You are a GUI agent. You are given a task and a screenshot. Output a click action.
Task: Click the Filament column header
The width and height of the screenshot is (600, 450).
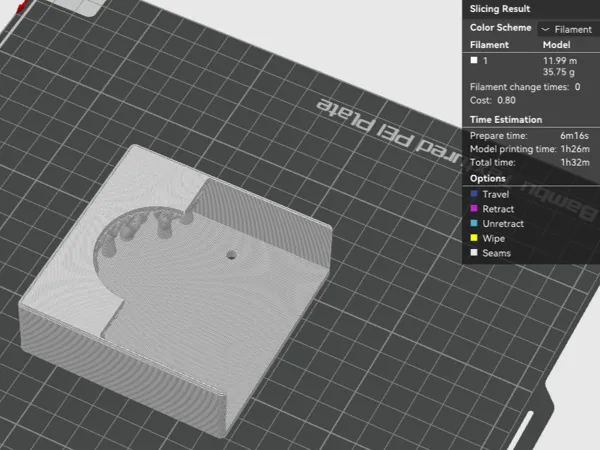[x=489, y=45]
